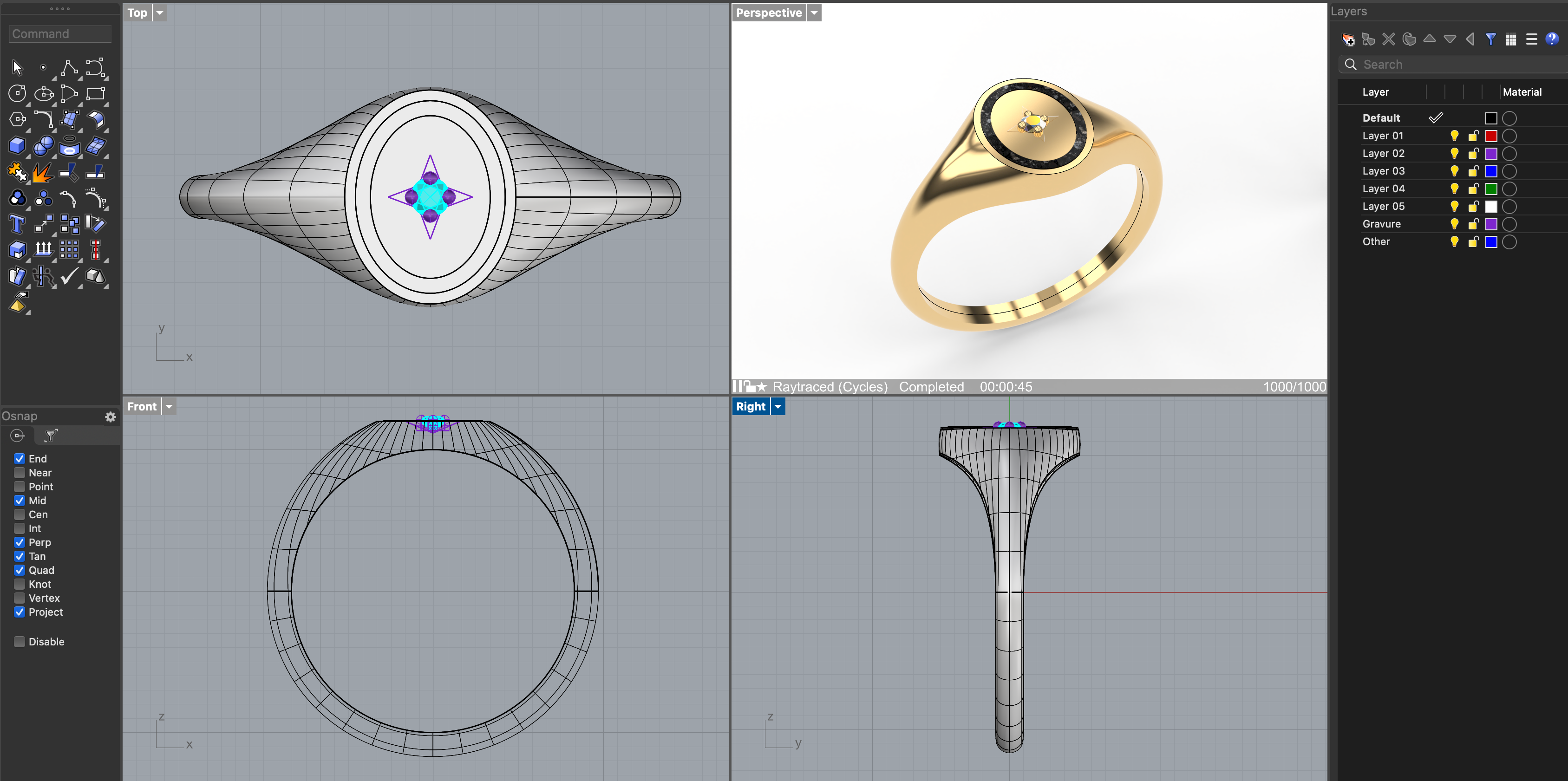Uncheck the End osnap
Screen dimensions: 1568x781
coord(20,459)
